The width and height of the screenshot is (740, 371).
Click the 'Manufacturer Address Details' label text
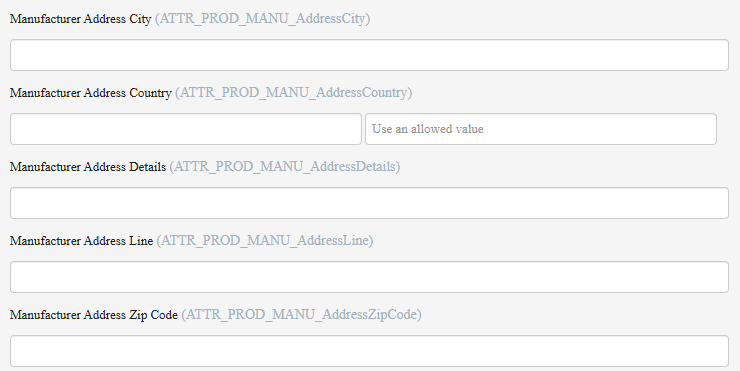(x=88, y=167)
